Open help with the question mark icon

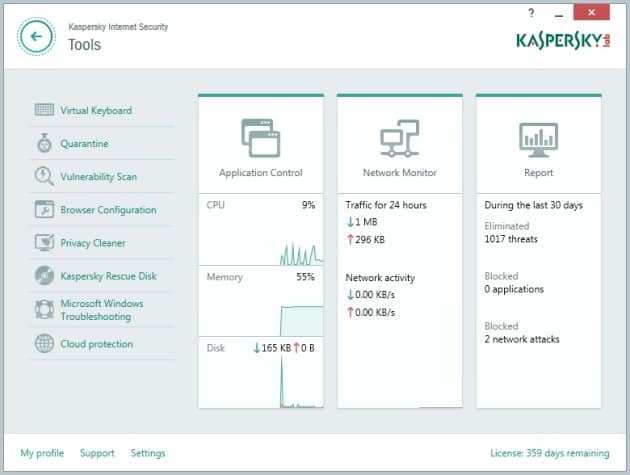click(x=532, y=13)
